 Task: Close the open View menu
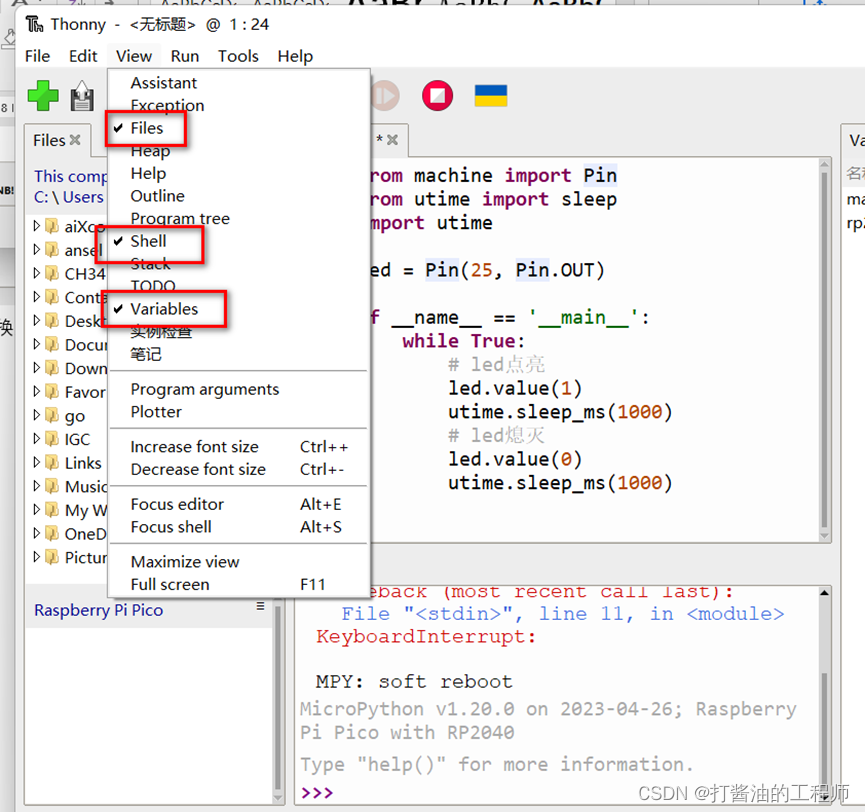coord(134,56)
